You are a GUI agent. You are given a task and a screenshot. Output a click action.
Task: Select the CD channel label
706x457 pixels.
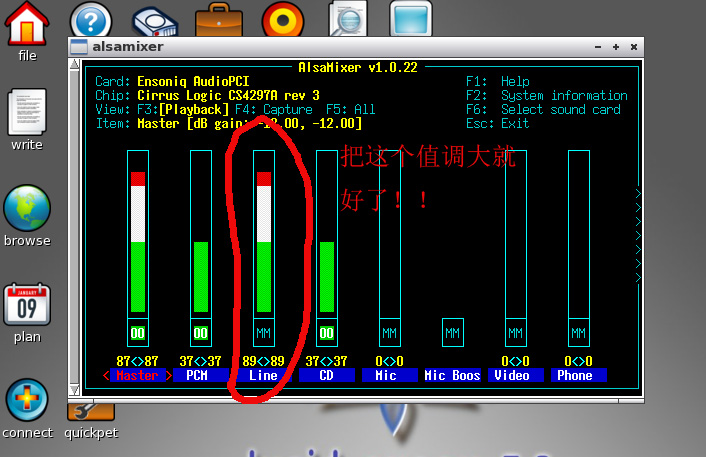coord(326,376)
